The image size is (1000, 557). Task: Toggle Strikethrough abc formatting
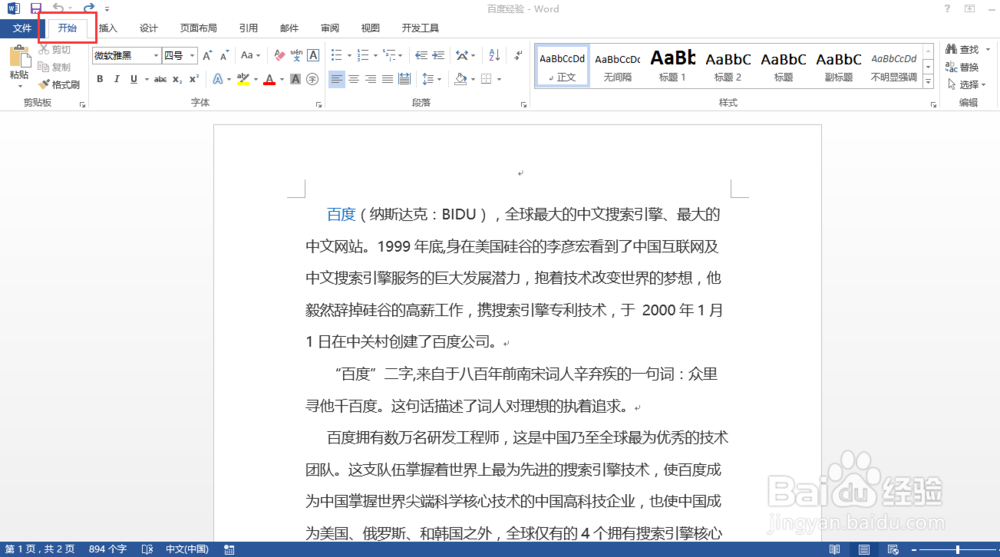(x=160, y=79)
